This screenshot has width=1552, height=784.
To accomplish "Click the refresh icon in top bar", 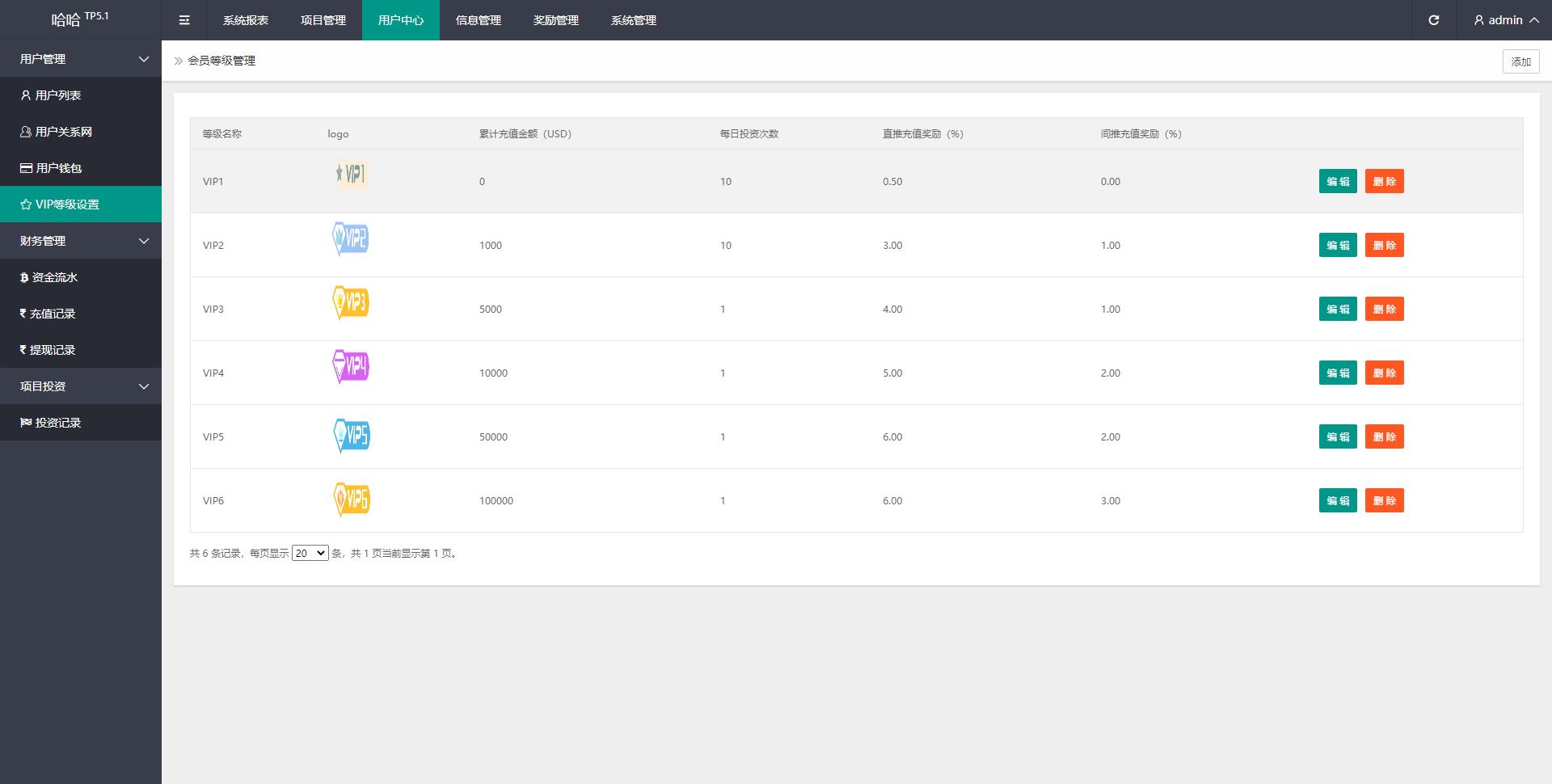I will pos(1433,20).
